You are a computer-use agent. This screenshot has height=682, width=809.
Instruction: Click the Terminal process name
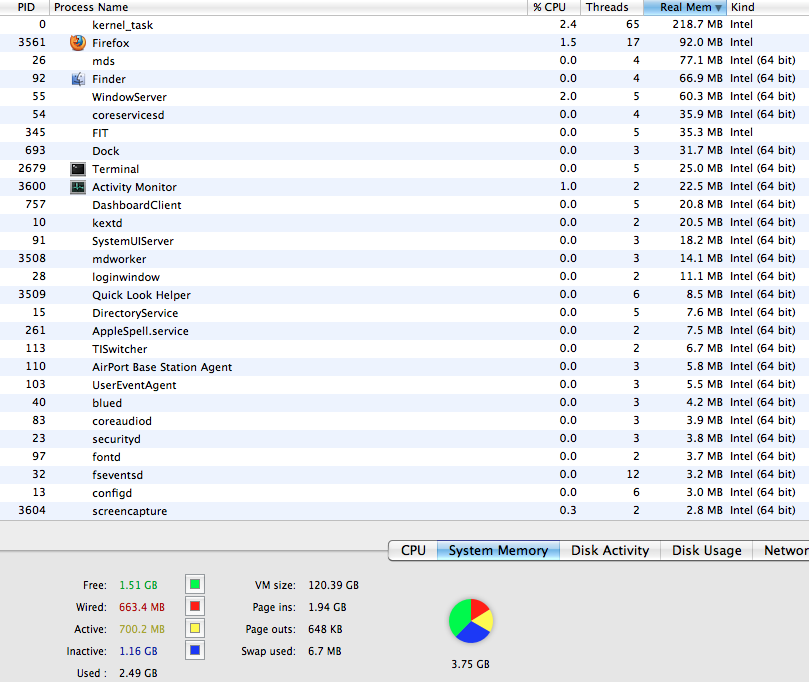116,169
